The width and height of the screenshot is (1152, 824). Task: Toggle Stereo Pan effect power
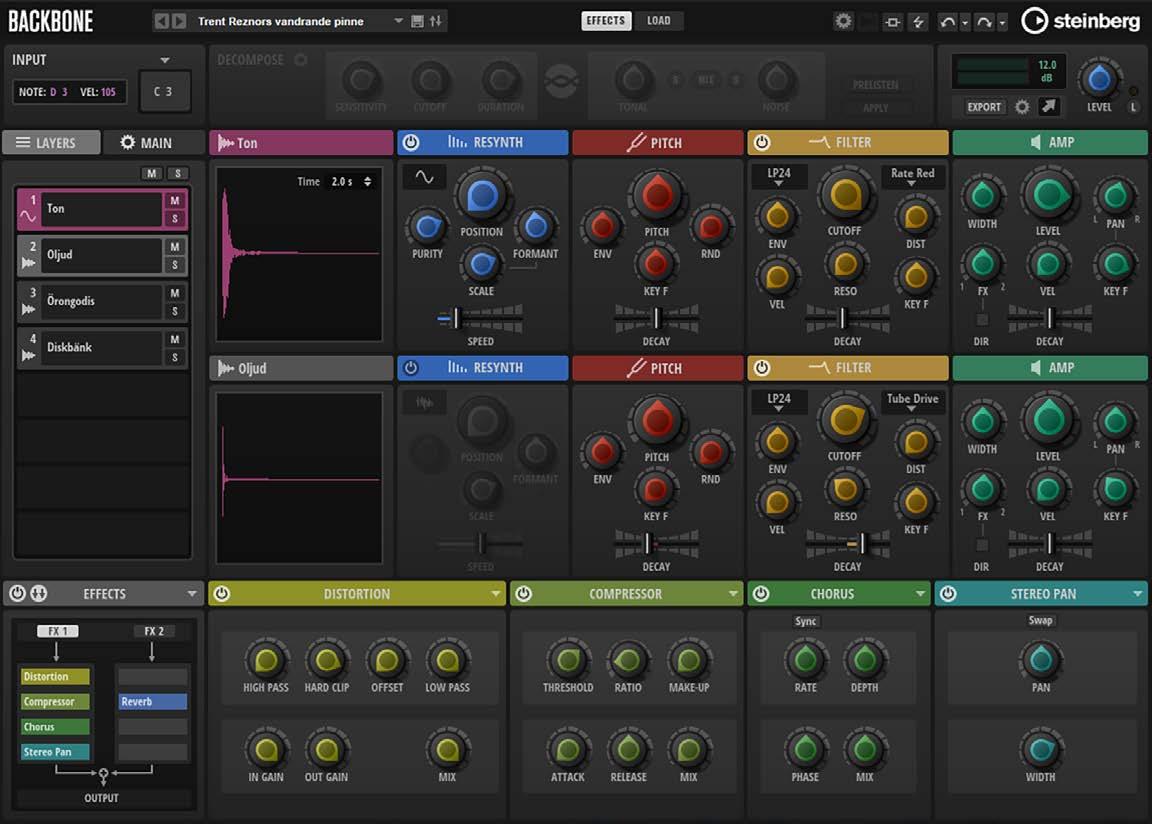click(x=948, y=593)
